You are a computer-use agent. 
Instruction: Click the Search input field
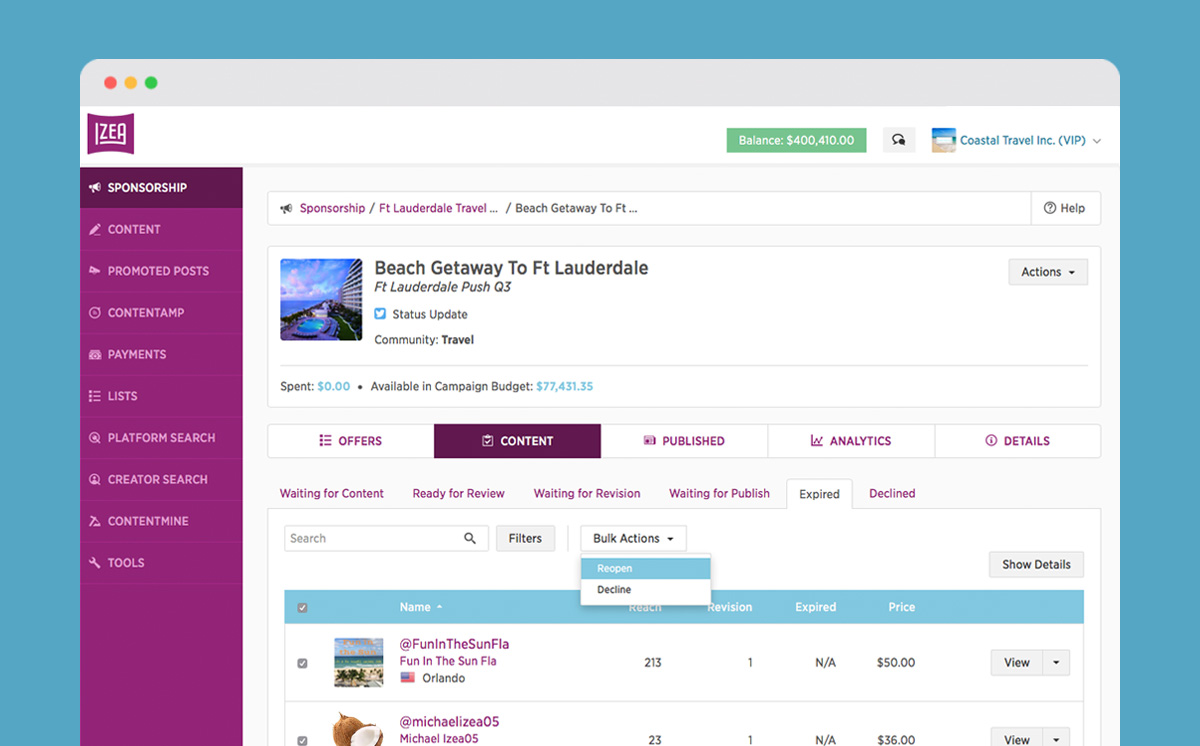386,538
